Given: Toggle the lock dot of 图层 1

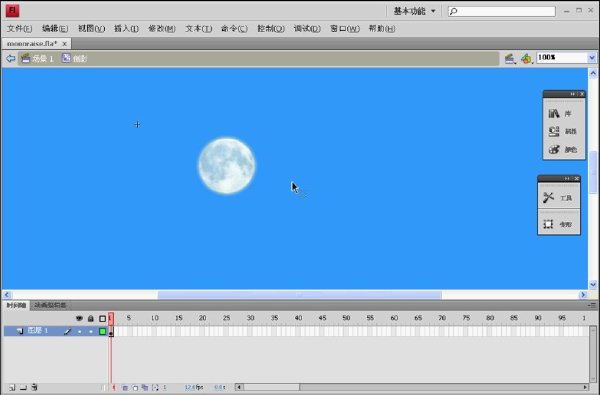Looking at the screenshot, I should 91,331.
